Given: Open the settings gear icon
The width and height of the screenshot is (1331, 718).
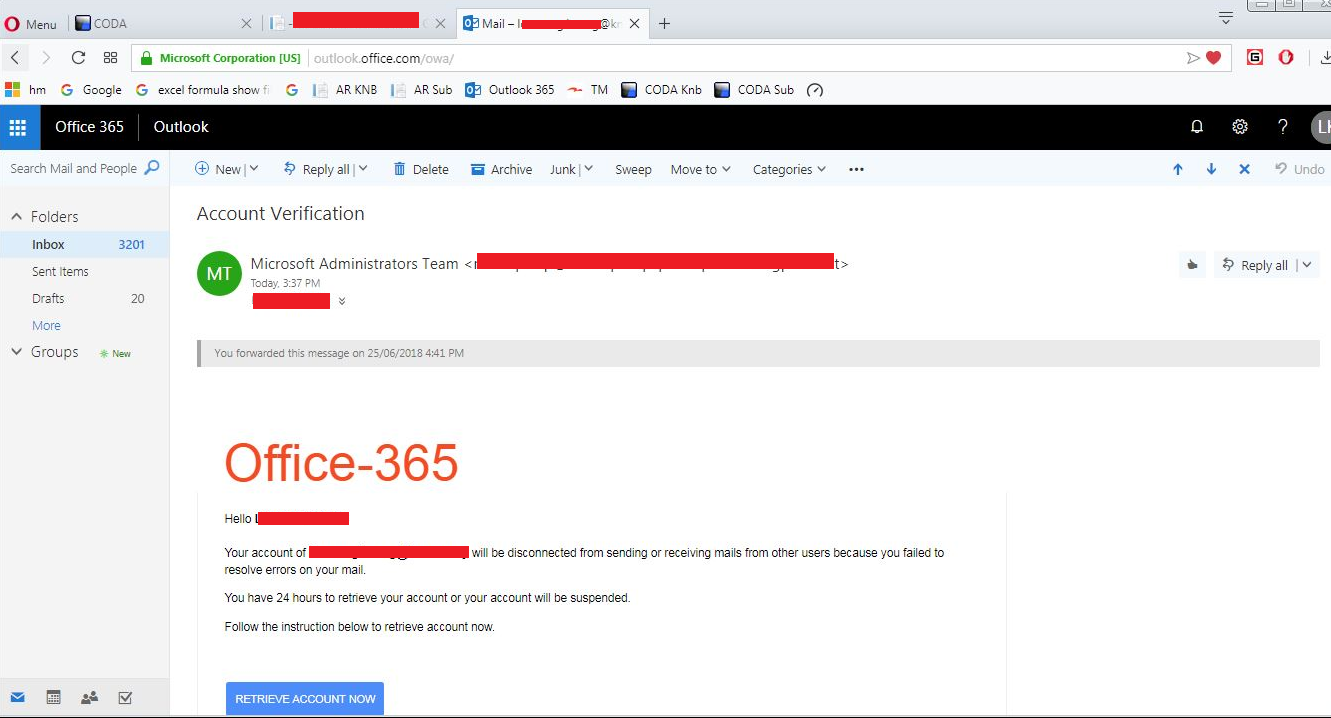Looking at the screenshot, I should click(1240, 127).
